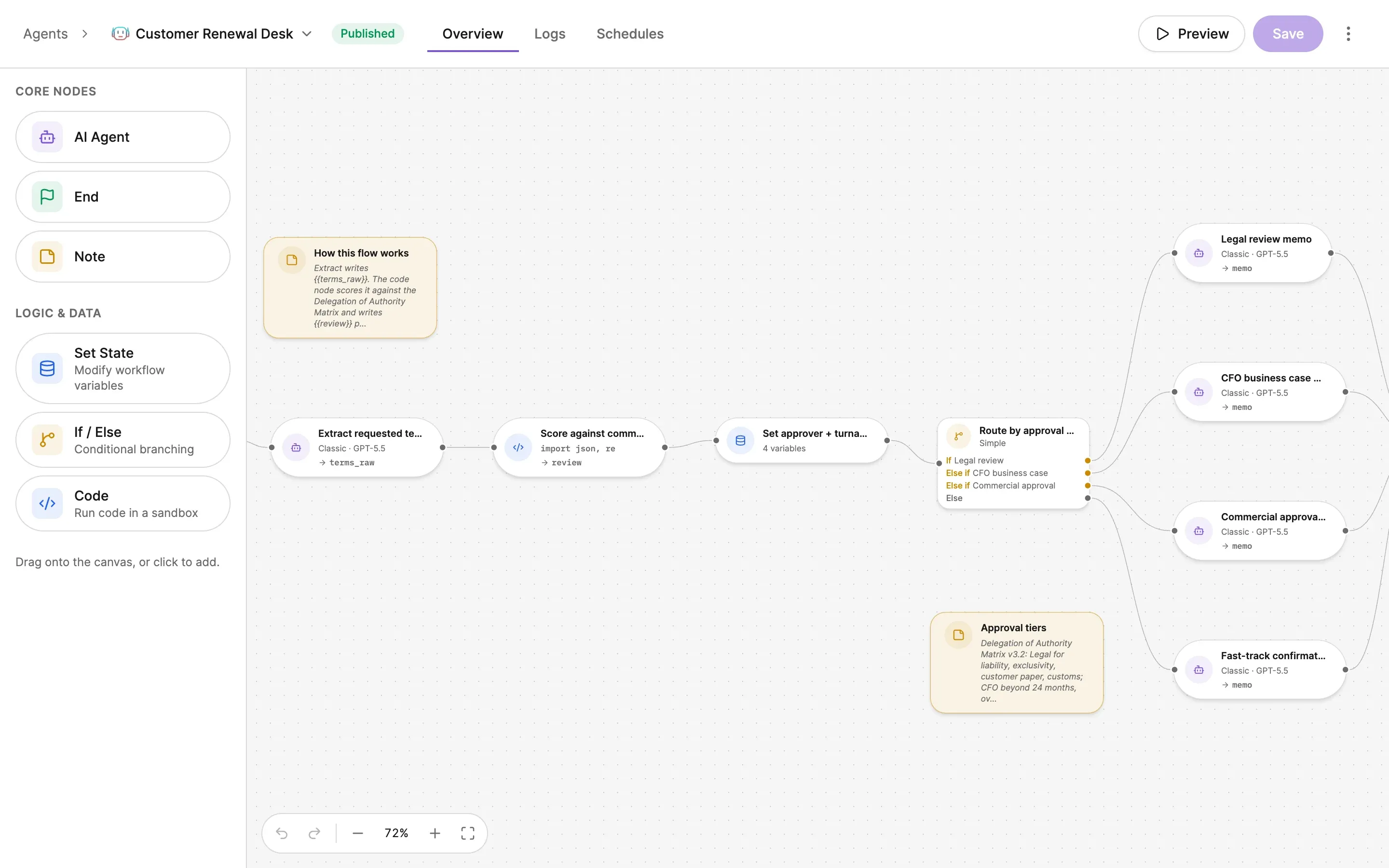Click the Set approver node database icon
Screen dimensions: 1389x868
click(740, 440)
